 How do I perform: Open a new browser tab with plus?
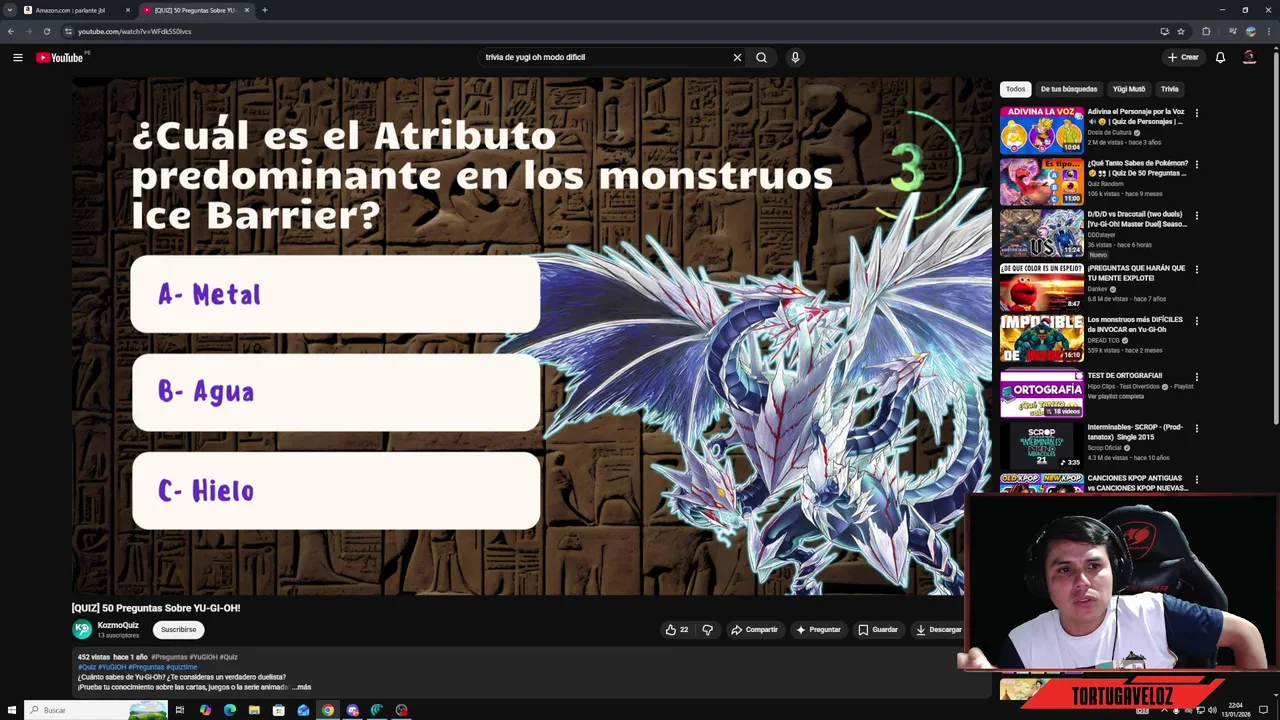(x=264, y=10)
